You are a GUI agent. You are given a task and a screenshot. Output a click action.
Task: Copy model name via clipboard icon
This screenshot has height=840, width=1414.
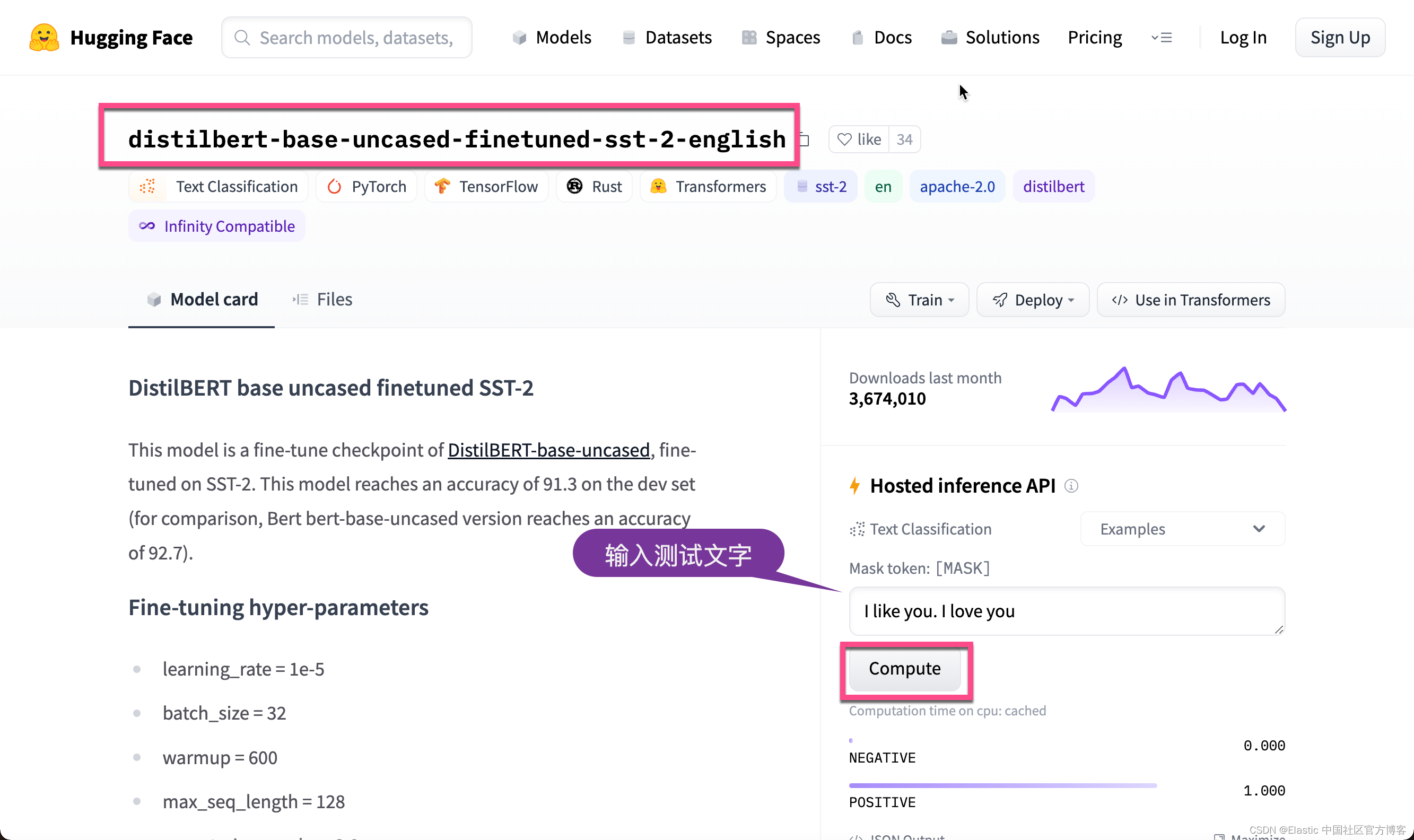tap(805, 140)
